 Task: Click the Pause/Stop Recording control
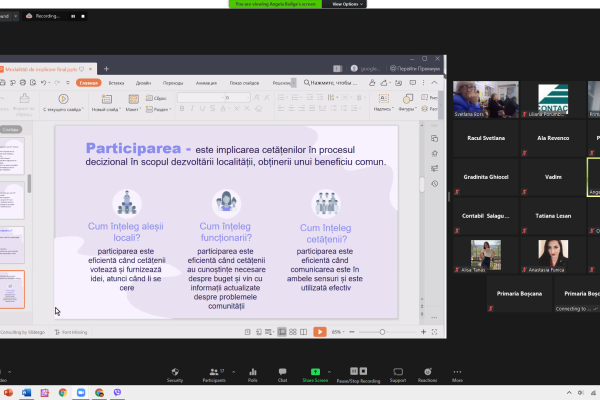tap(359, 372)
